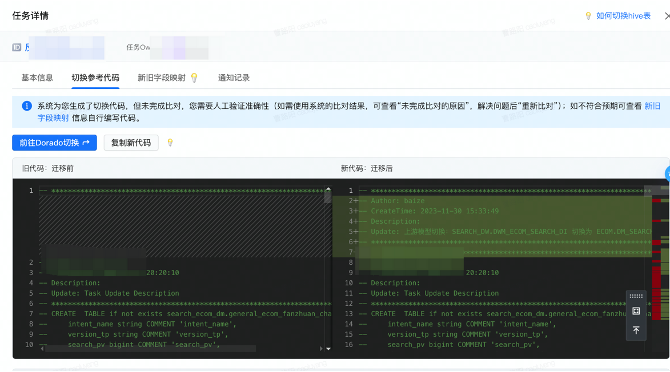This screenshot has height=372, width=670.
Task: Click line 5 'Update: 上游模型切换' in new code
Action: tap(511, 231)
